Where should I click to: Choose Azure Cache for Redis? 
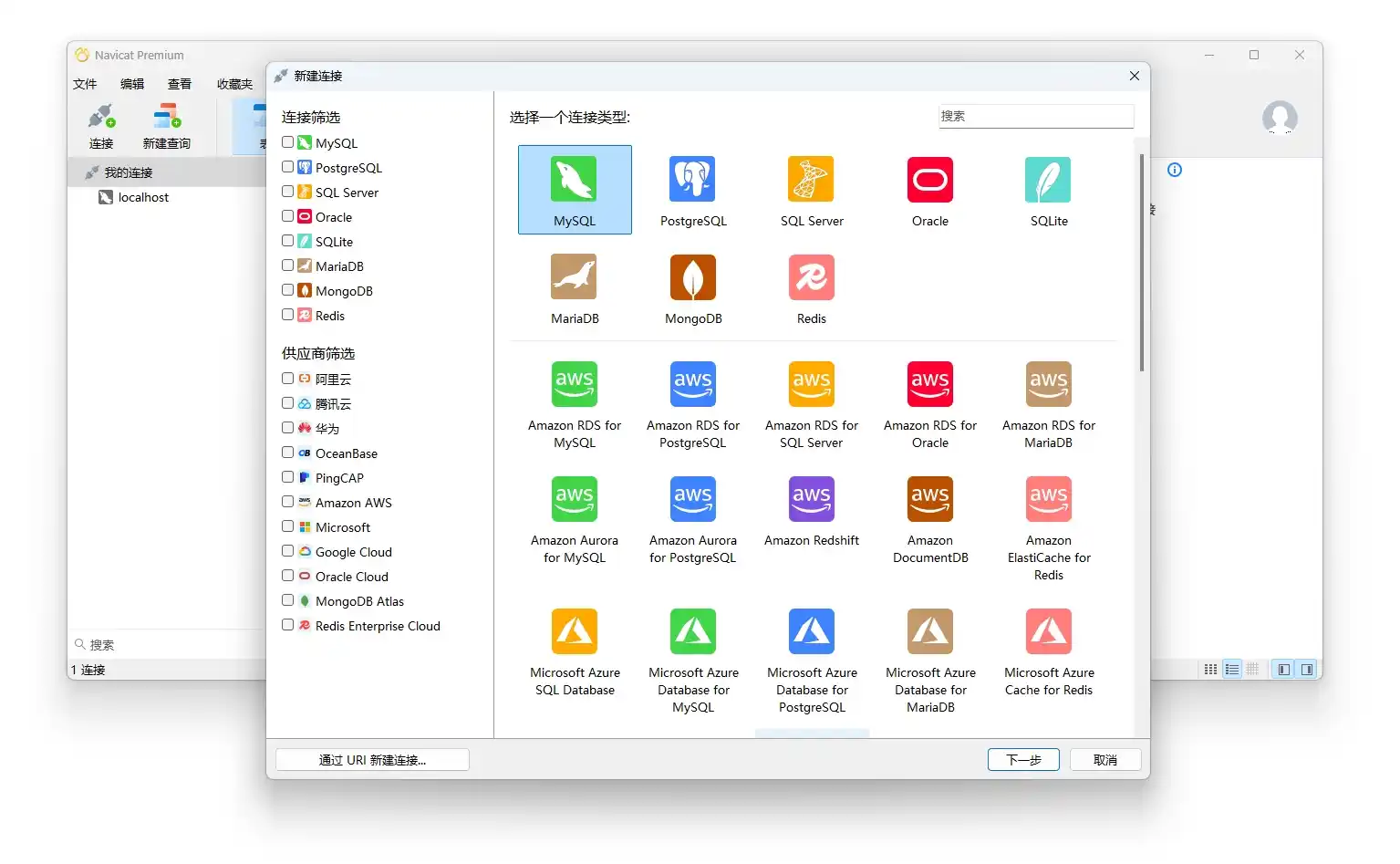(1049, 652)
